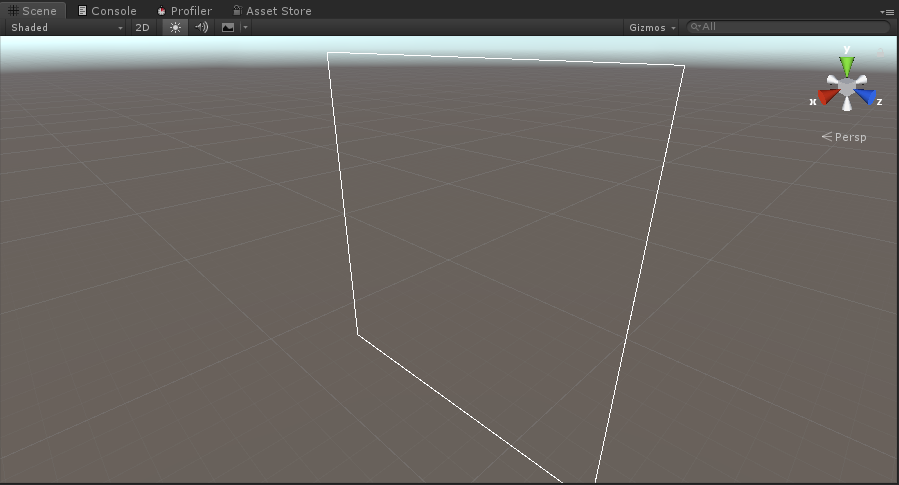Click the white bottom negative-Y cone
The width and height of the screenshot is (899, 485).
(x=847, y=104)
